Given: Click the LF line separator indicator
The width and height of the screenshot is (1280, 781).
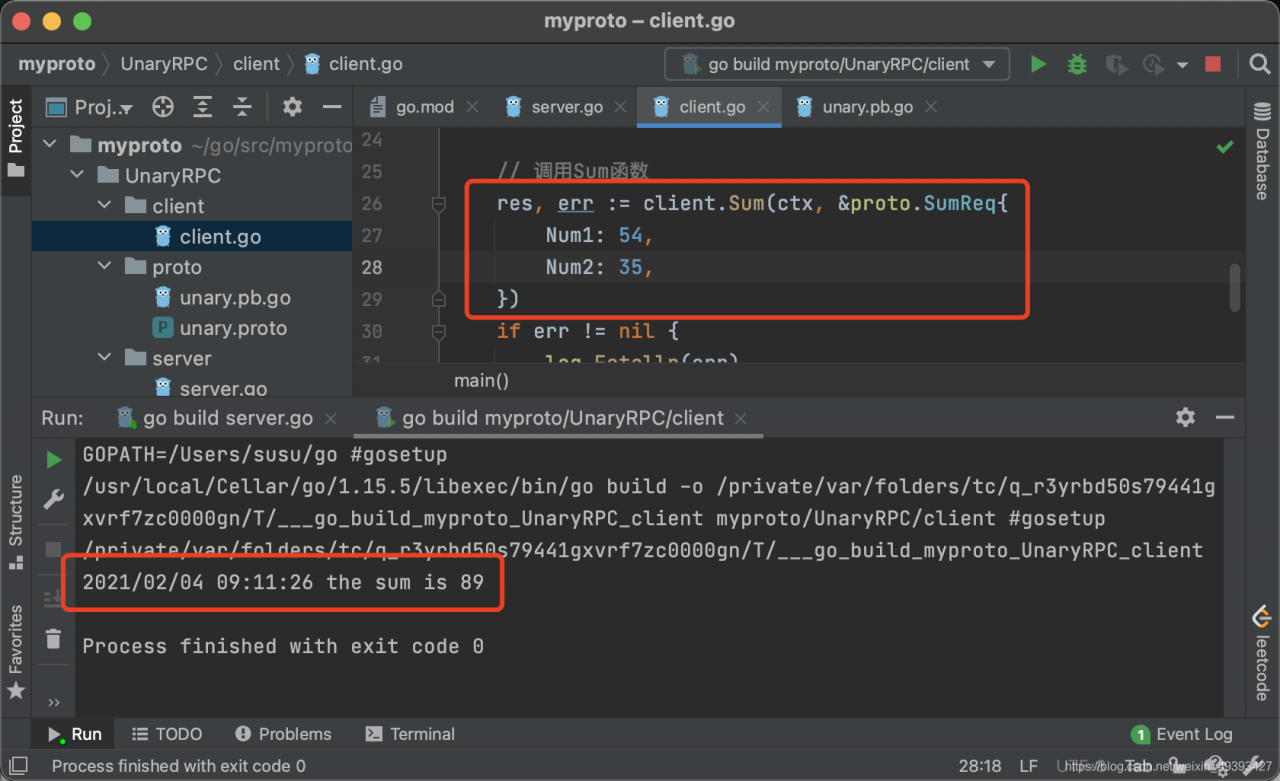Looking at the screenshot, I should 1029,766.
